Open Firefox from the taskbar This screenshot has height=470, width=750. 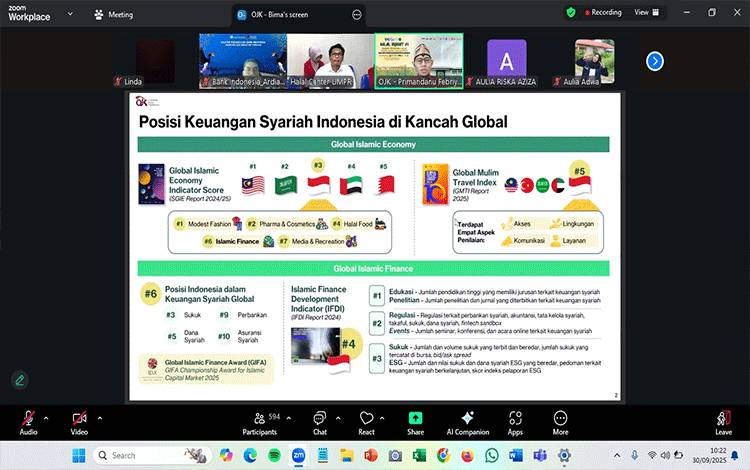point(467,456)
